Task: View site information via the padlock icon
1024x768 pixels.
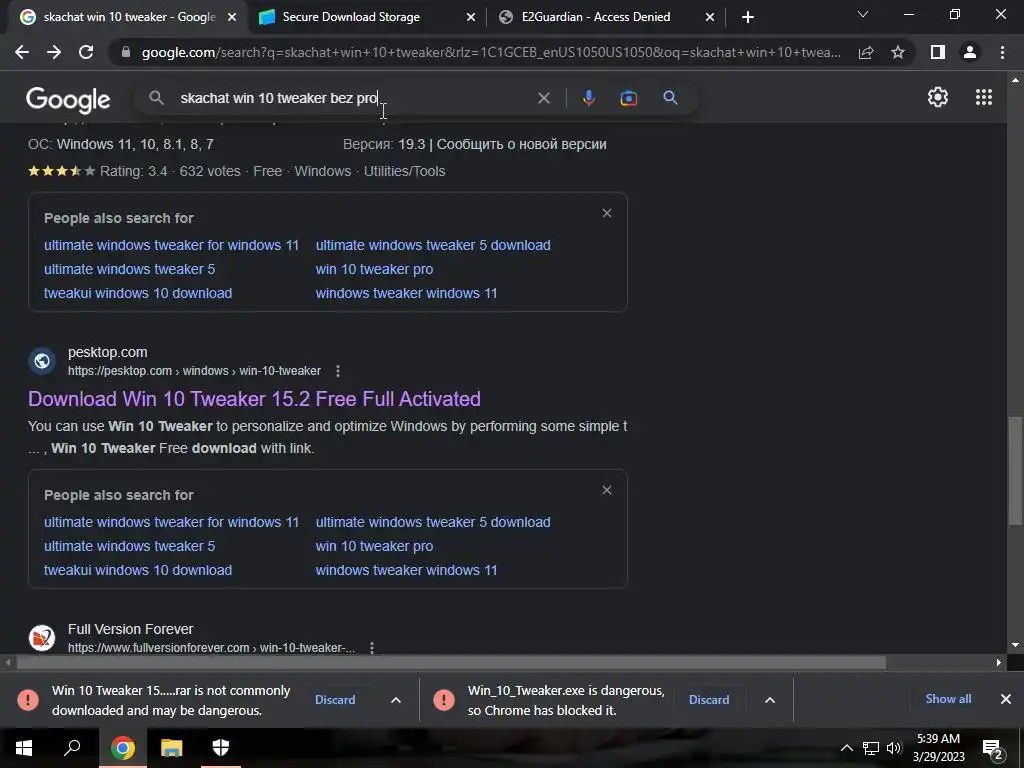Action: pos(125,52)
